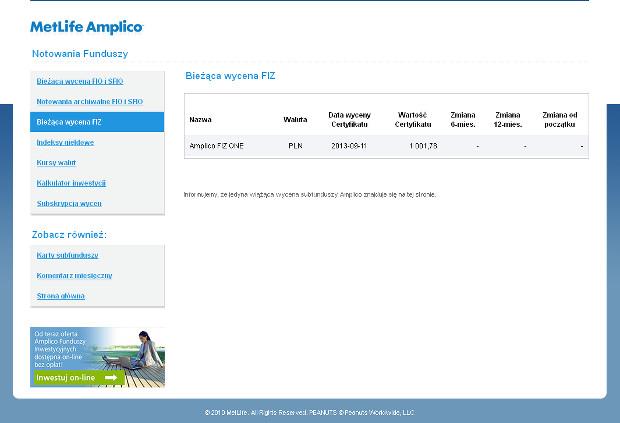Click Data wyceny Certyfikatu column header
This screenshot has width=620, height=423.
coord(350,119)
